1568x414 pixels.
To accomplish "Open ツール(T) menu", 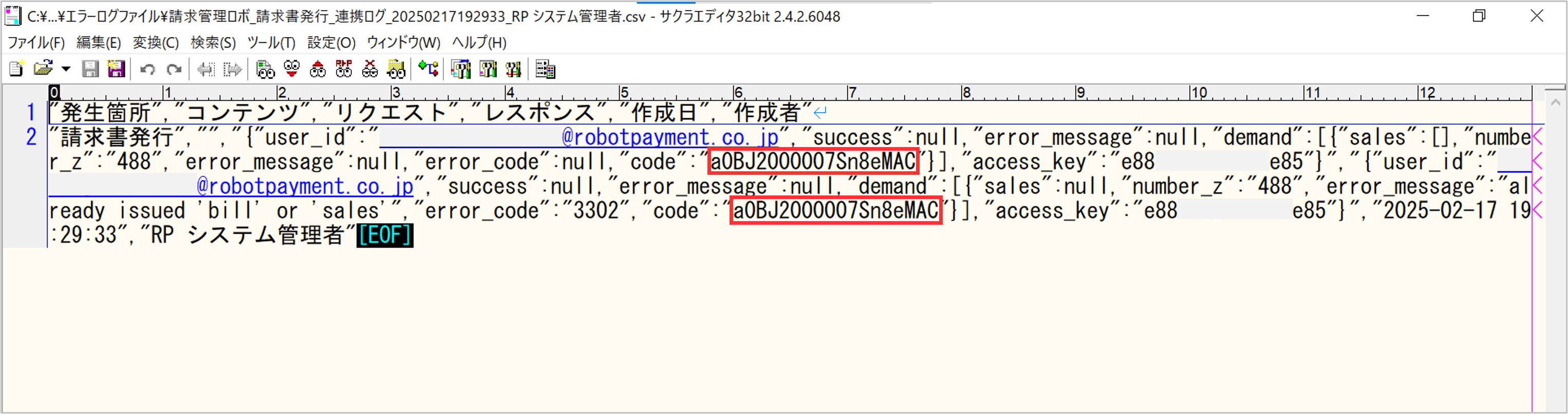I will (x=271, y=43).
